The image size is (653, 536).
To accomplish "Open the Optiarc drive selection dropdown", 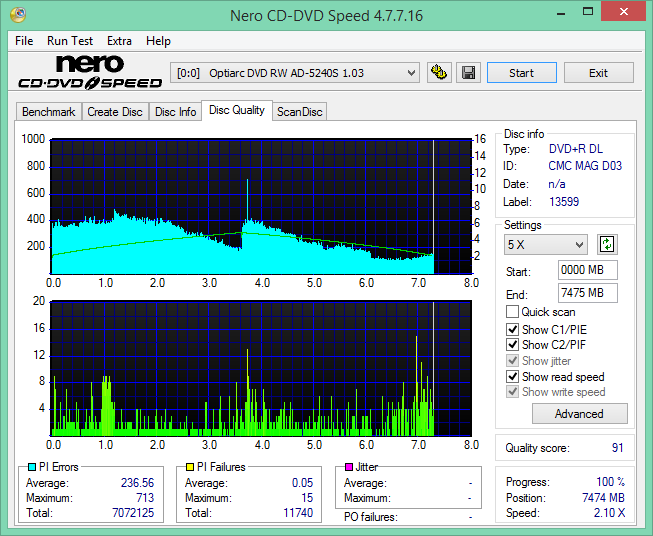I will tap(295, 73).
